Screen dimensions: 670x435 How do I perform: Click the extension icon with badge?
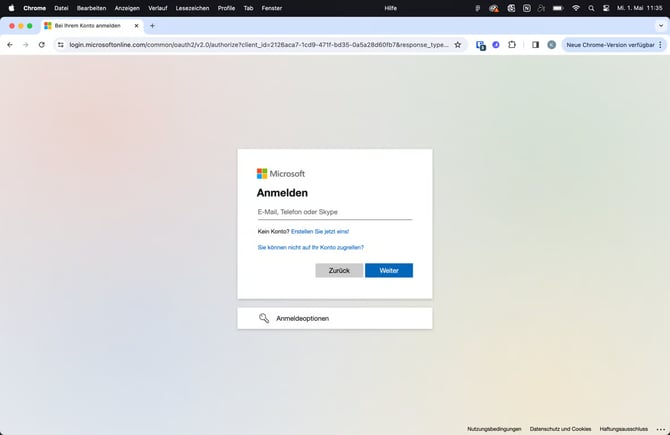480,45
